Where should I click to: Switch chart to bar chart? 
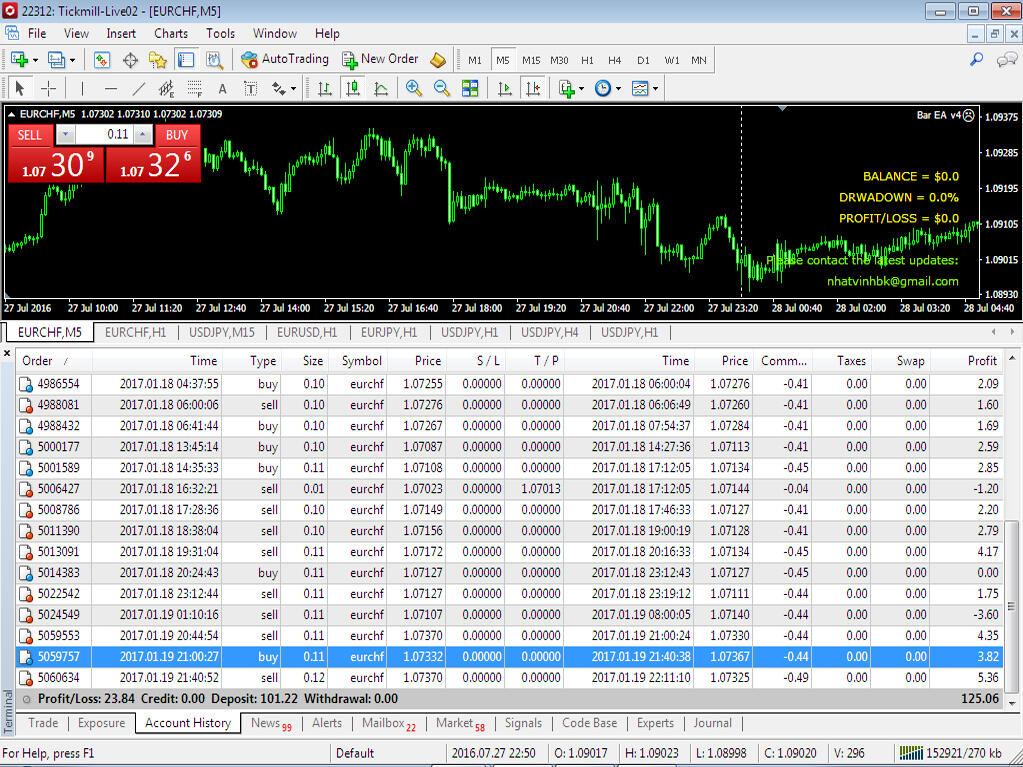pos(324,88)
